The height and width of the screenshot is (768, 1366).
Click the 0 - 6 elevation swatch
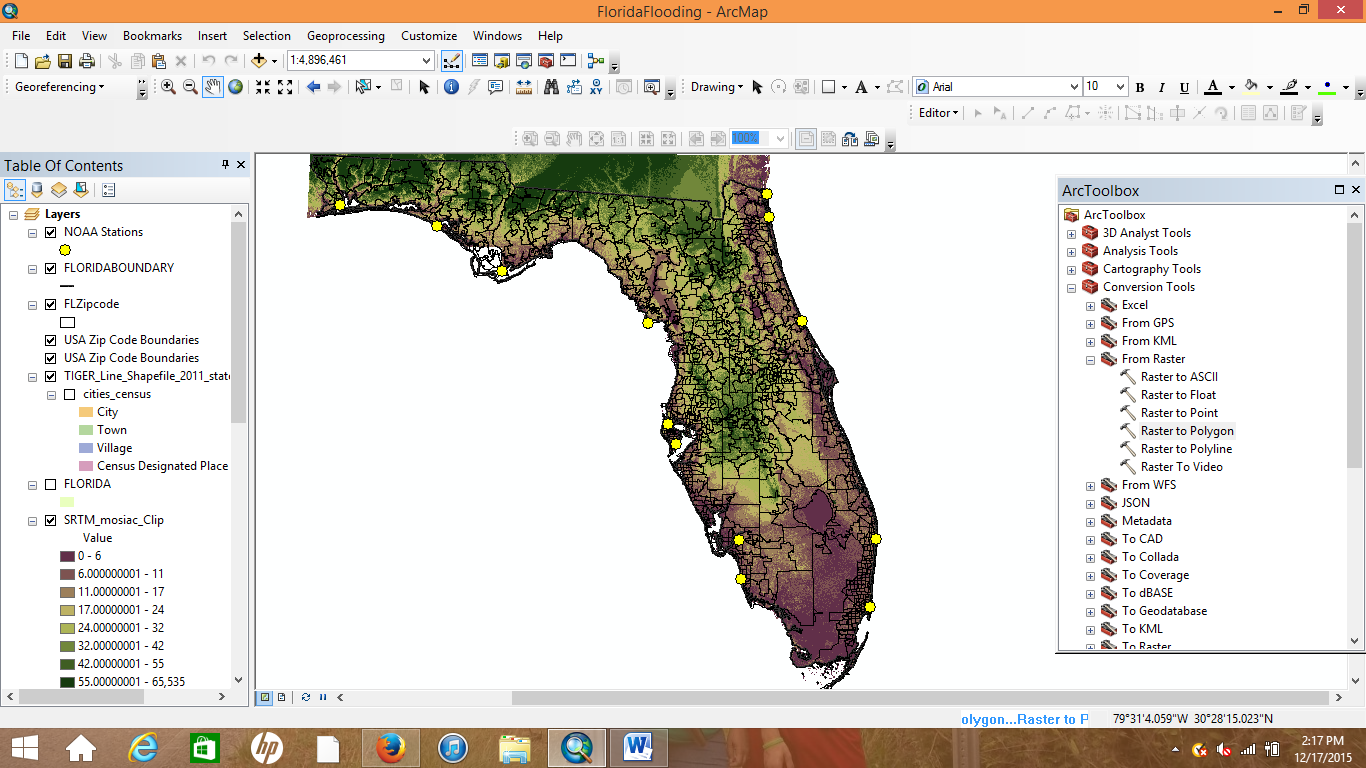click(67, 556)
